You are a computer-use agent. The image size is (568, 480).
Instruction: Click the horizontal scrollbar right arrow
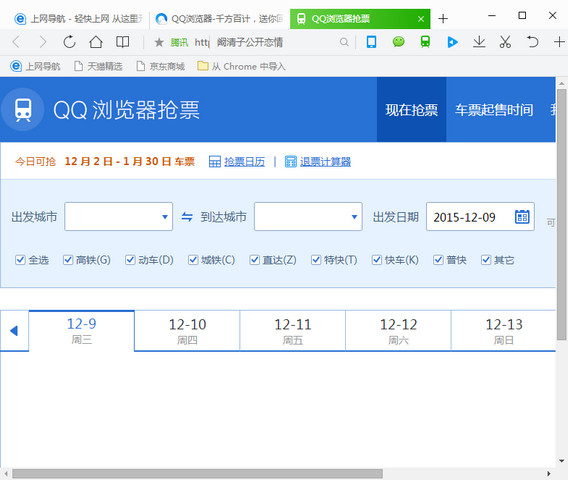549,473
